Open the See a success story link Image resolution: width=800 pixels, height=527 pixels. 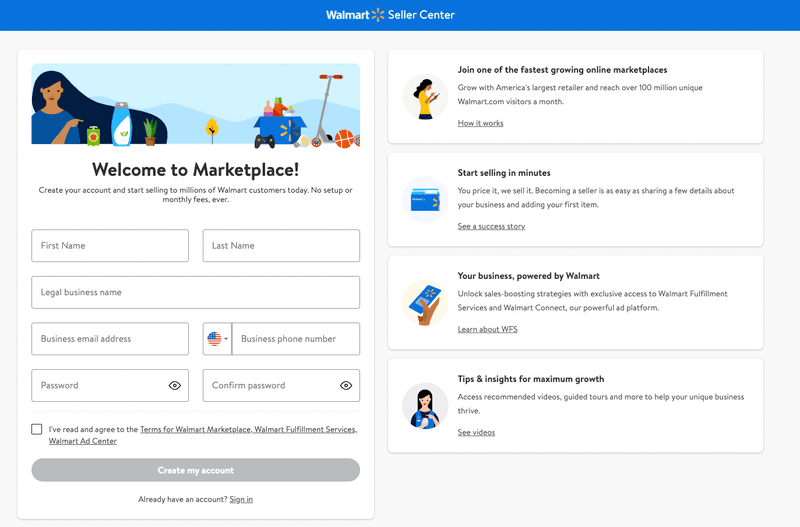491,226
